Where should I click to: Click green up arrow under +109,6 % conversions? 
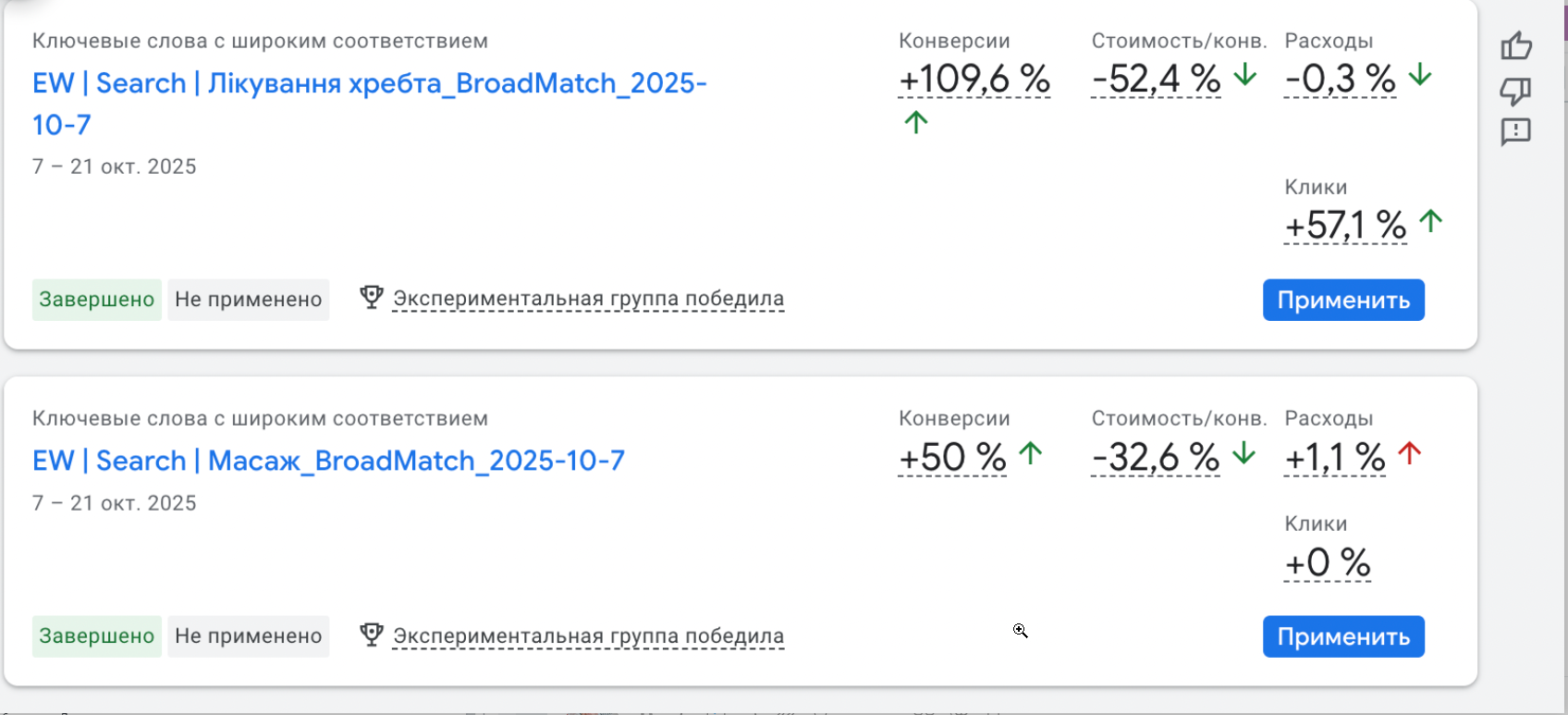point(915,122)
